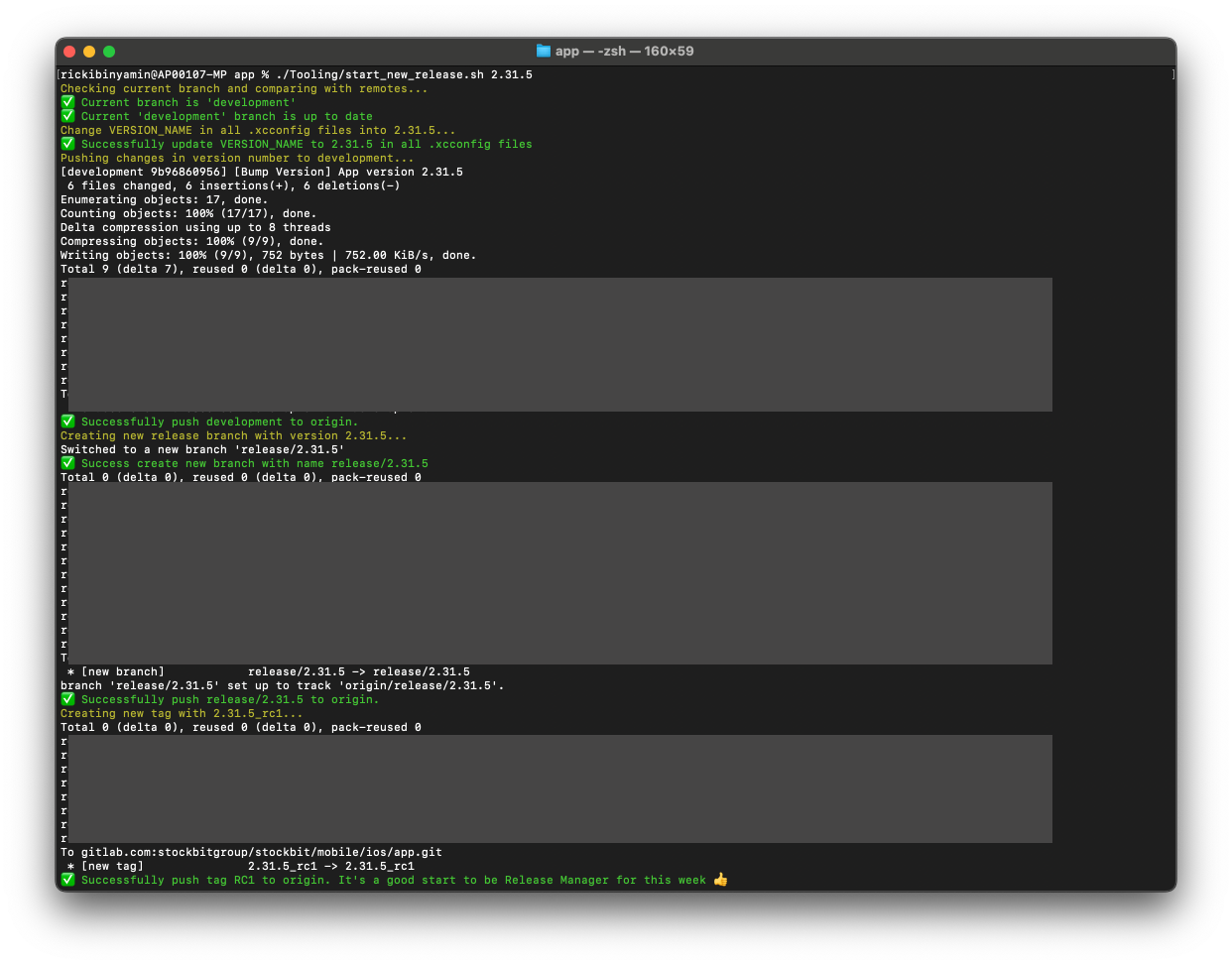Click the gitlab.com repository URL line

click(x=252, y=851)
